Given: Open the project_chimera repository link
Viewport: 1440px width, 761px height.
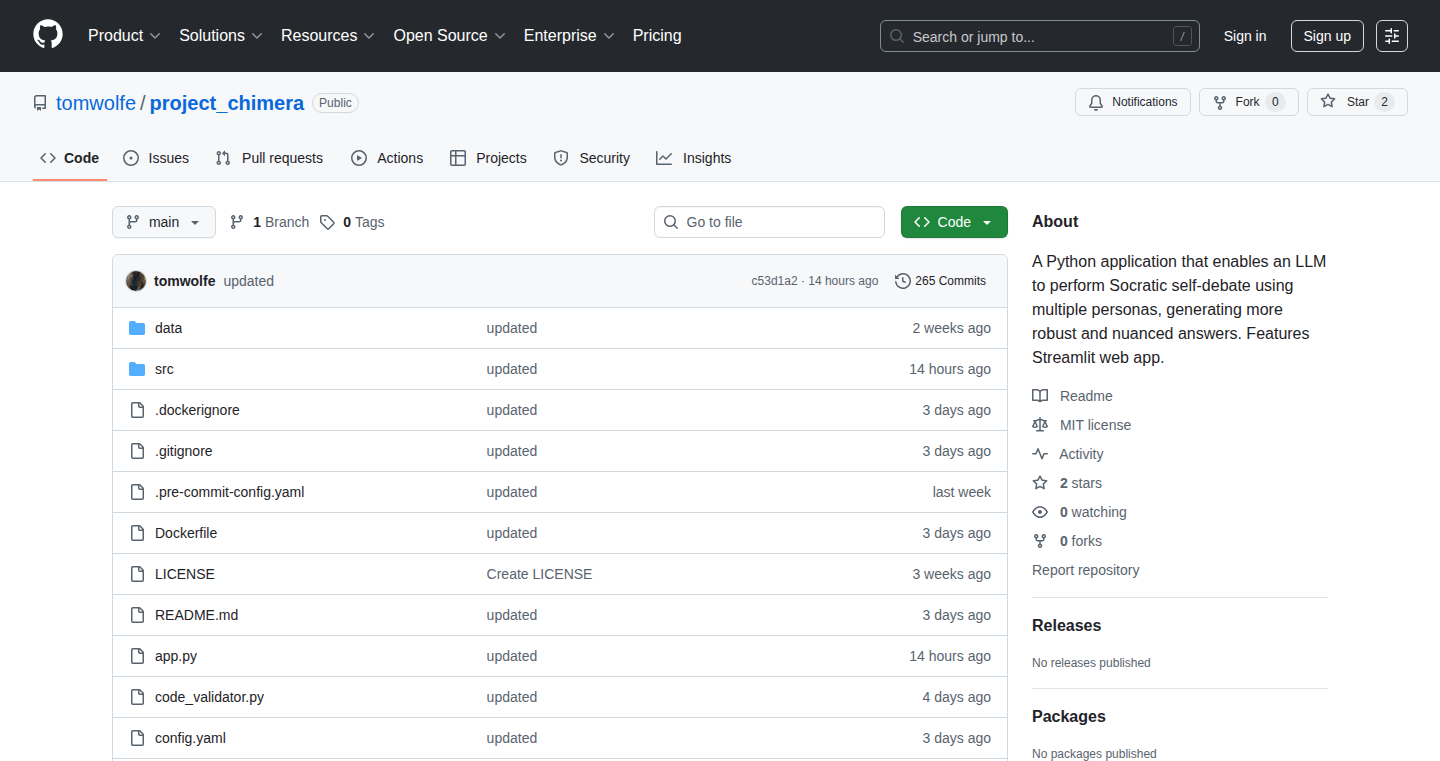Looking at the screenshot, I should pos(227,103).
